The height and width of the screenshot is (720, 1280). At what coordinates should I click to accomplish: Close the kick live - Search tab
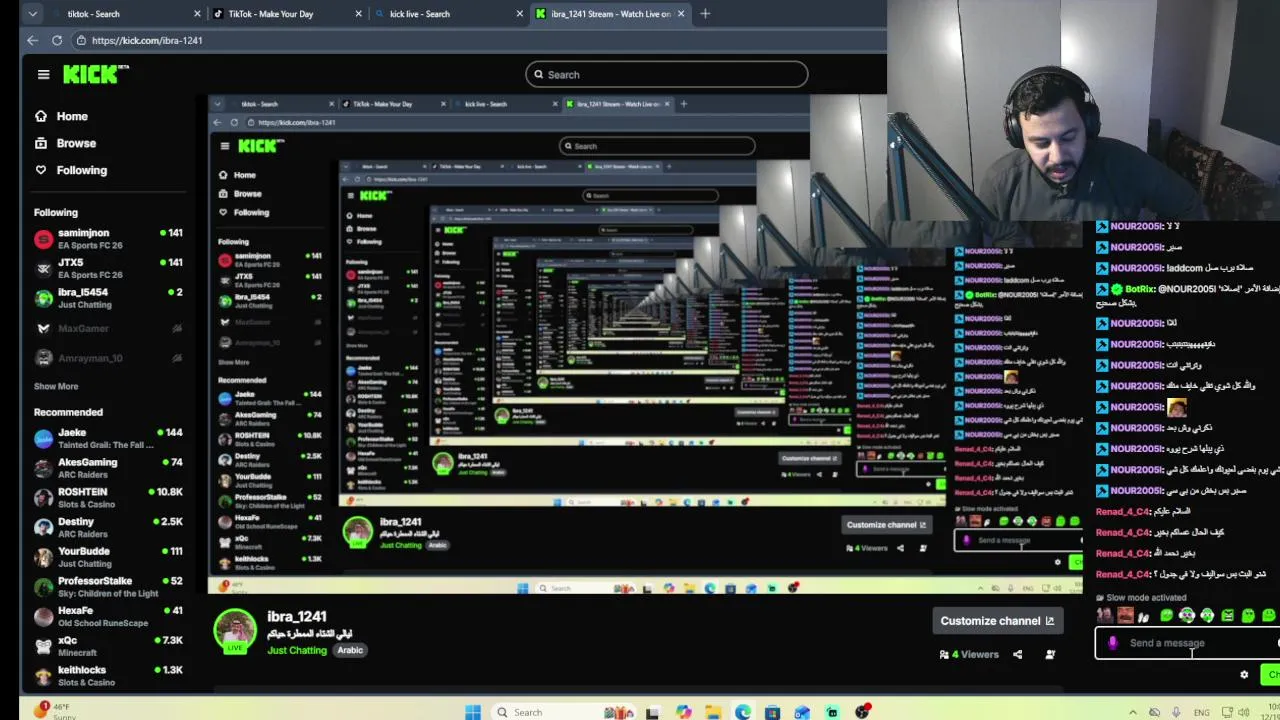[x=519, y=14]
